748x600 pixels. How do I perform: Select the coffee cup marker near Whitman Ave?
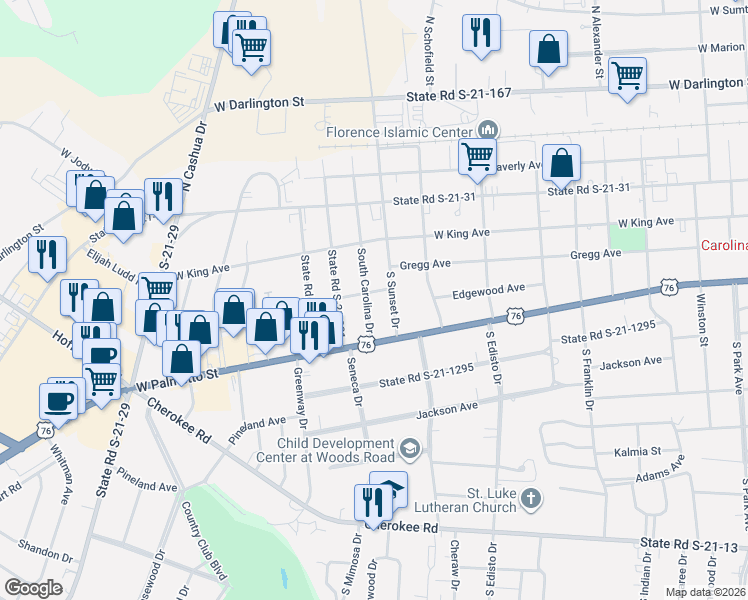tap(58, 403)
